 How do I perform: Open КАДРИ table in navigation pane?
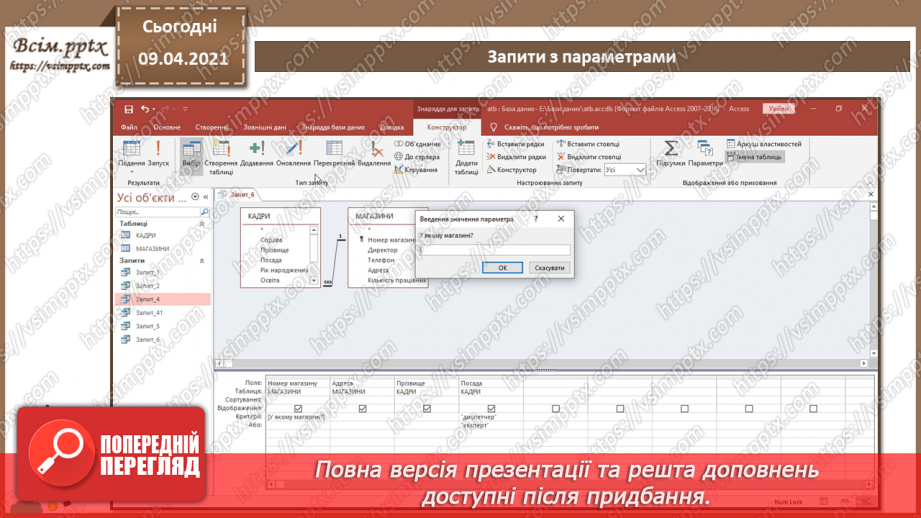pos(146,236)
